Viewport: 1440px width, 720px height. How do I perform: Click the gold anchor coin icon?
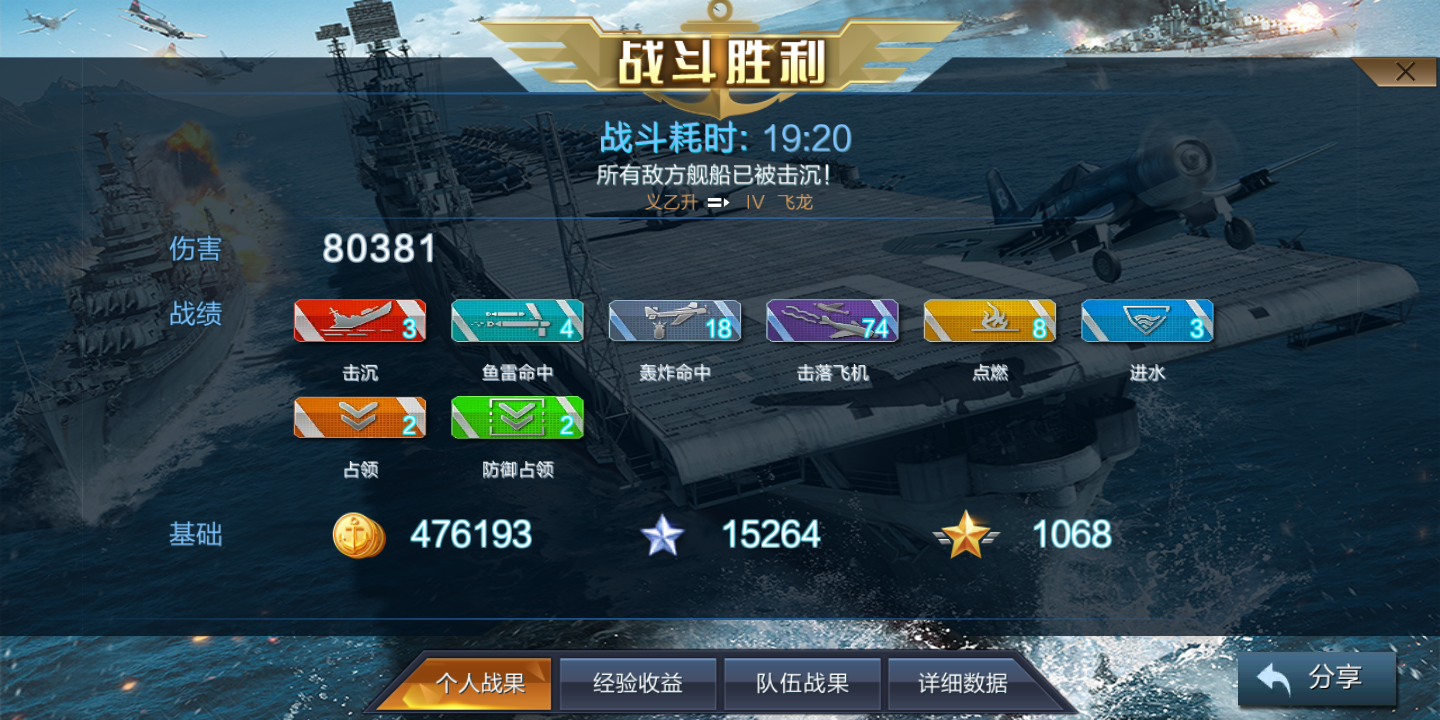point(359,535)
